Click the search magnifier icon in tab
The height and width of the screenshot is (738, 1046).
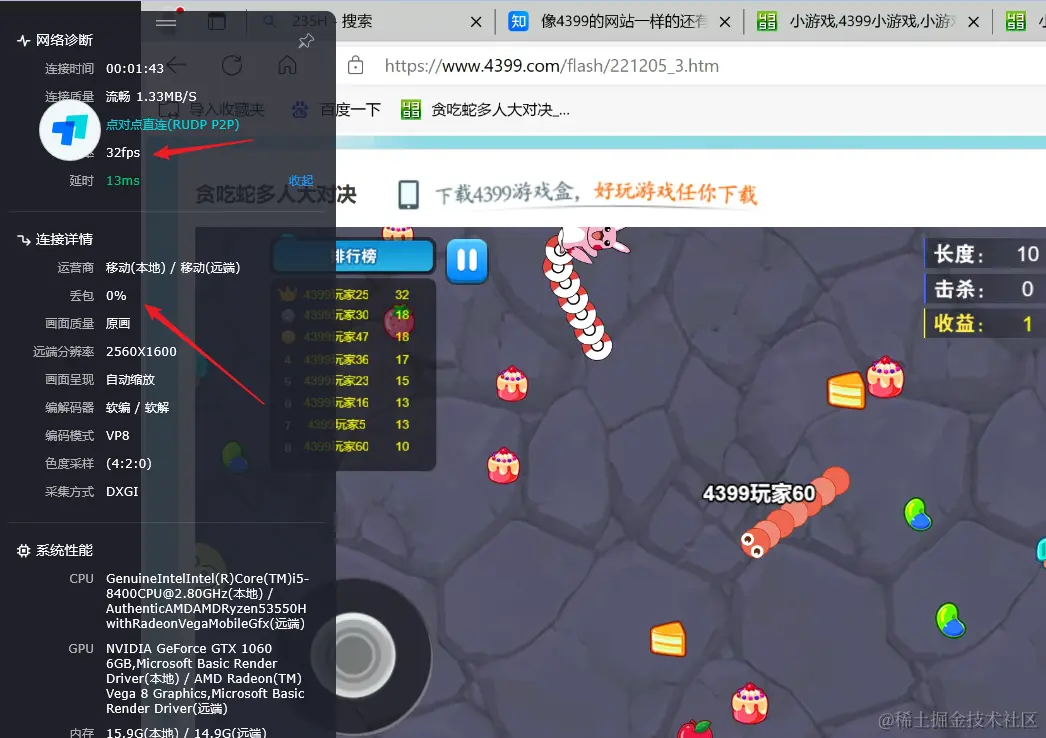click(x=270, y=22)
